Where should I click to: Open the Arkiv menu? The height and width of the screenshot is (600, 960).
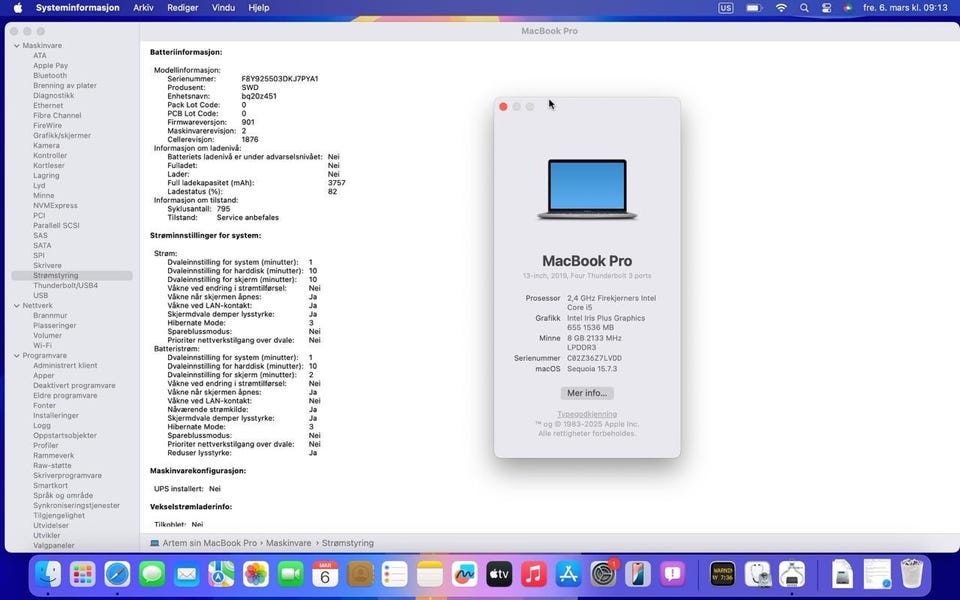[143, 8]
